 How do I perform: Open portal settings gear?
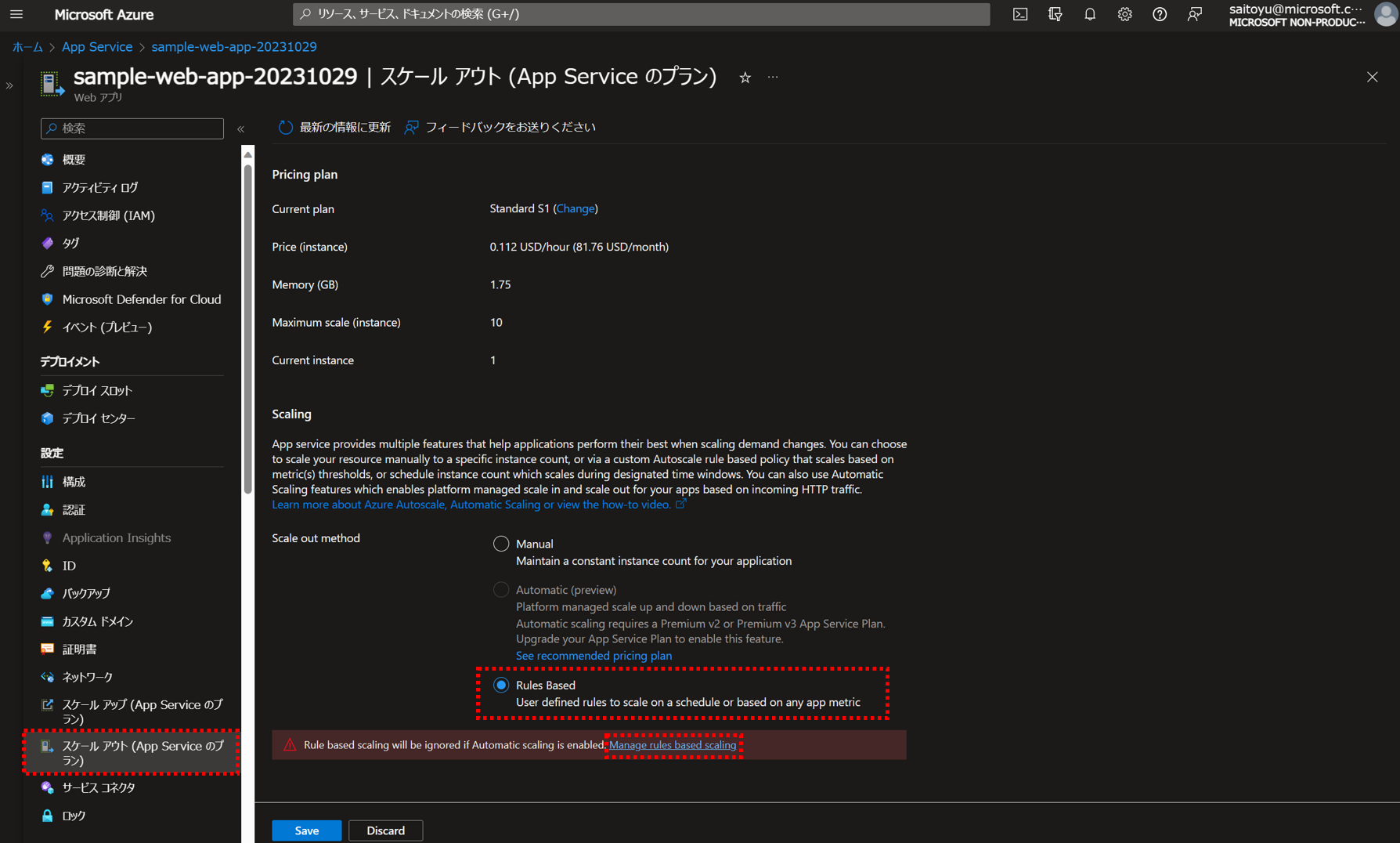(x=1124, y=14)
